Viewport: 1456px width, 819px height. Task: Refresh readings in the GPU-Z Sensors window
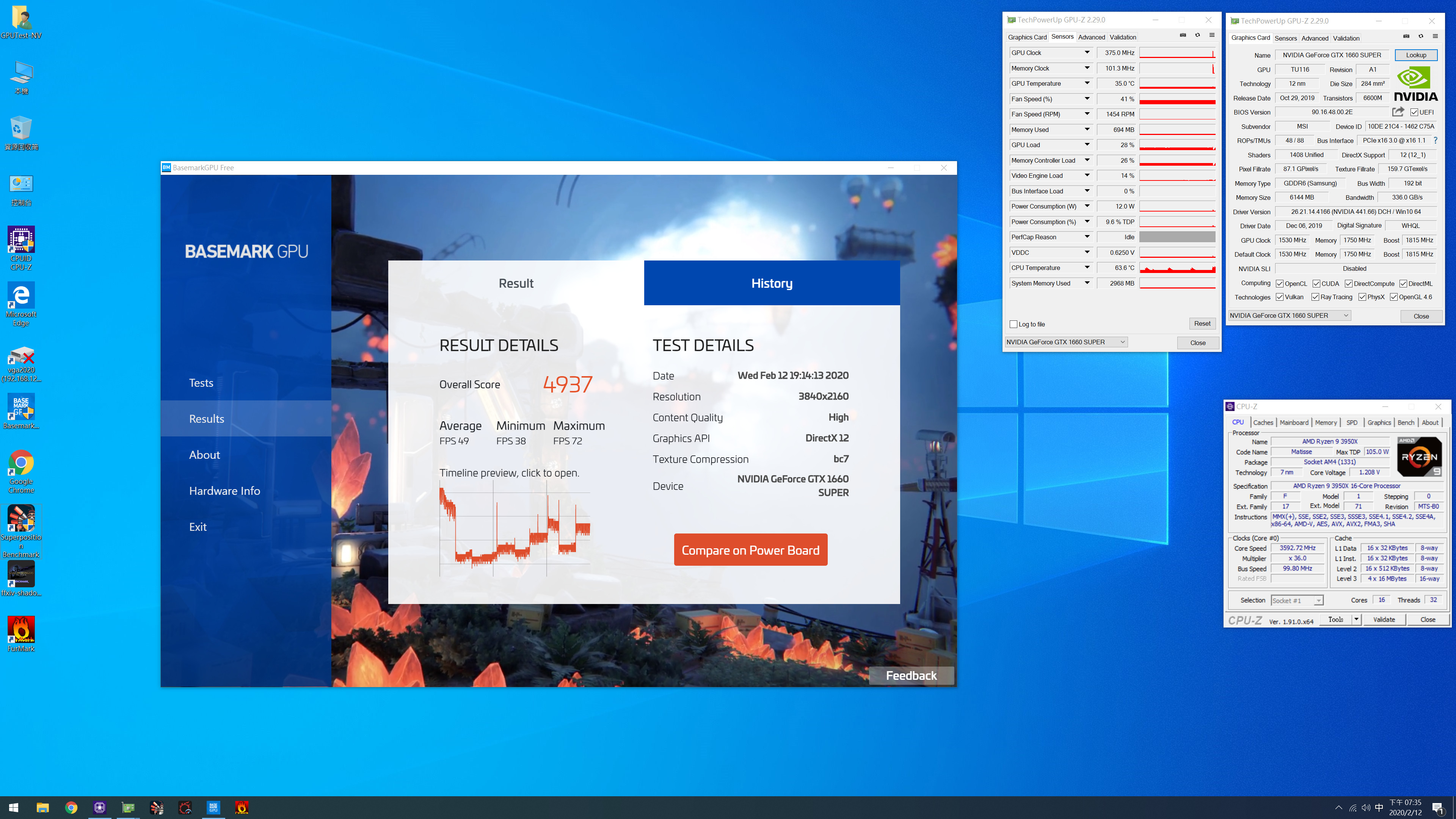coord(1197,35)
